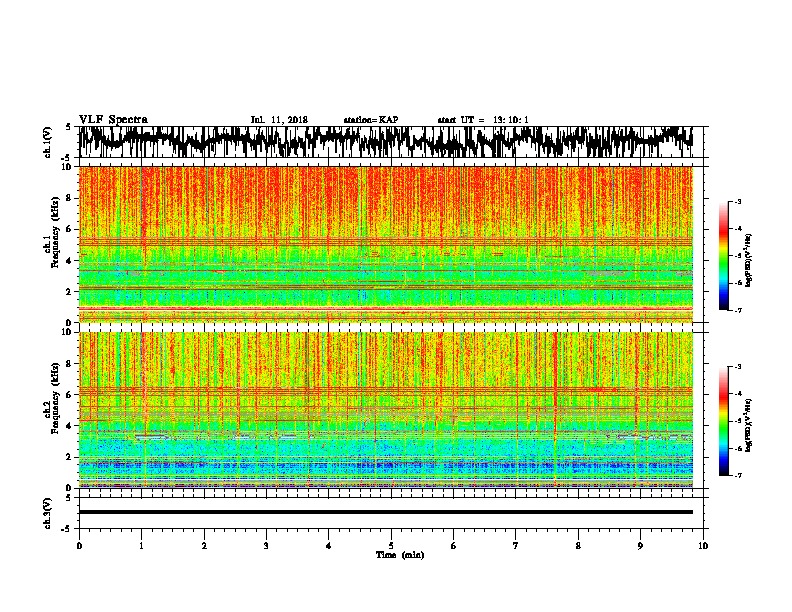Click the 'VLF Spectra' plot title
This screenshot has height=612, width=792.
(x=113, y=119)
